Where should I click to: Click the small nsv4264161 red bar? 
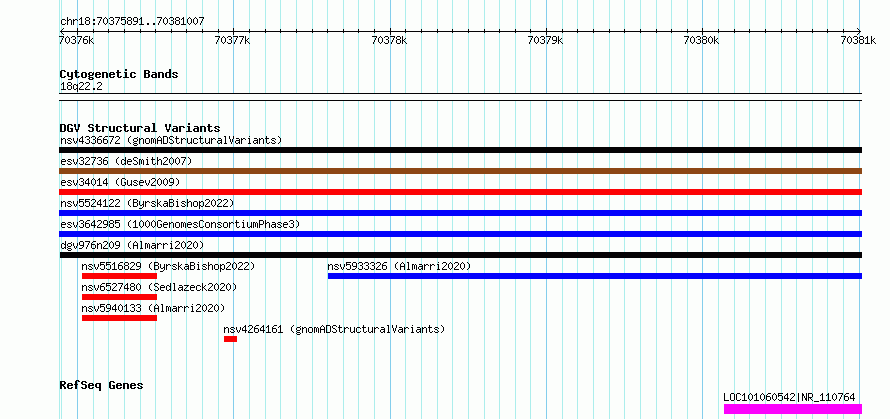click(230, 339)
